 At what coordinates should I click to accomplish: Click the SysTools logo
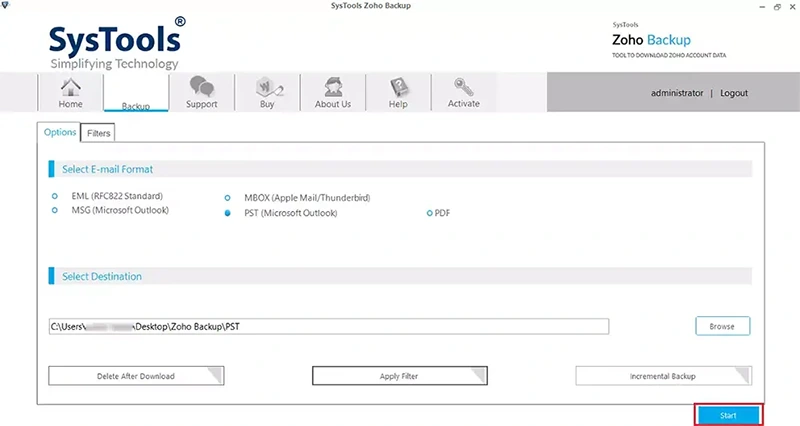tap(117, 43)
